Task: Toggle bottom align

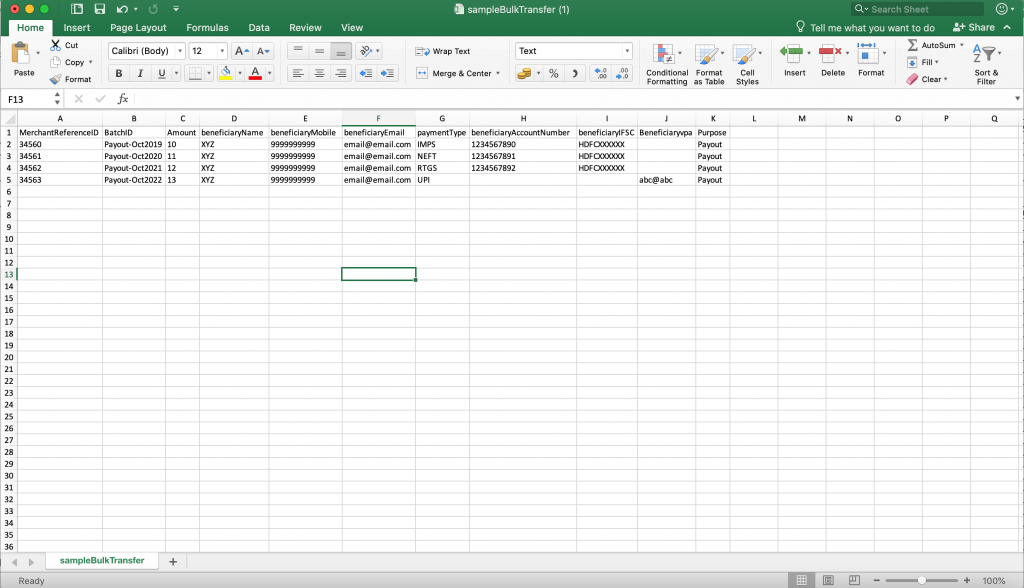Action: coord(341,51)
